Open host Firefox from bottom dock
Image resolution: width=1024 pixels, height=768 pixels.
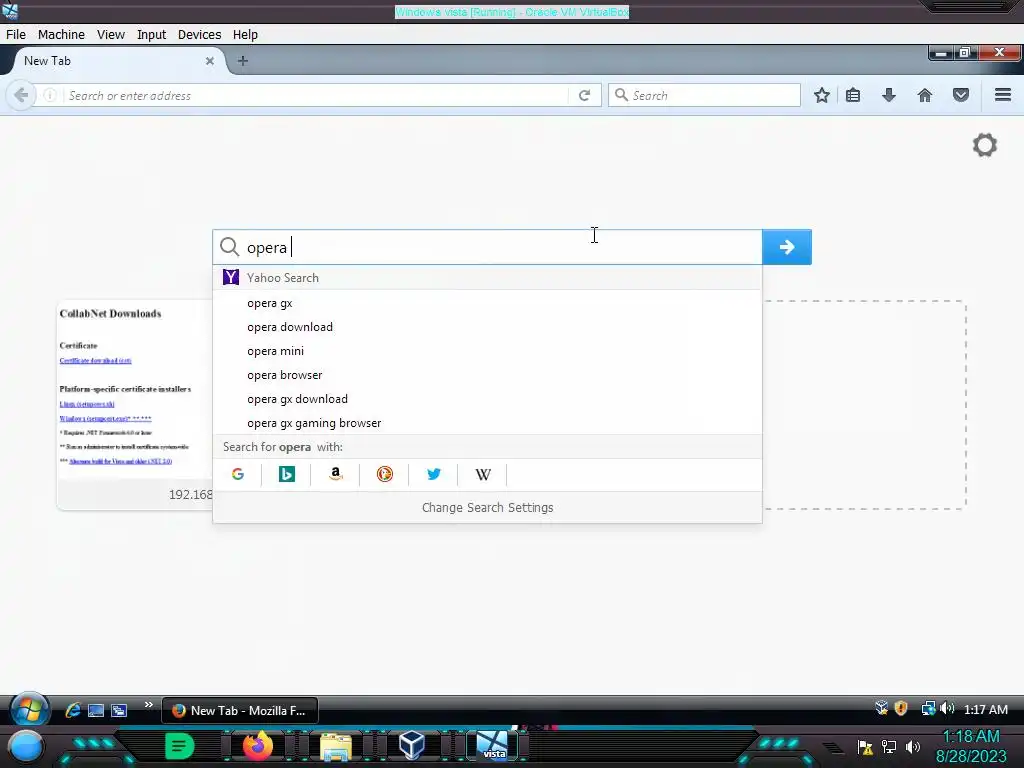257,745
